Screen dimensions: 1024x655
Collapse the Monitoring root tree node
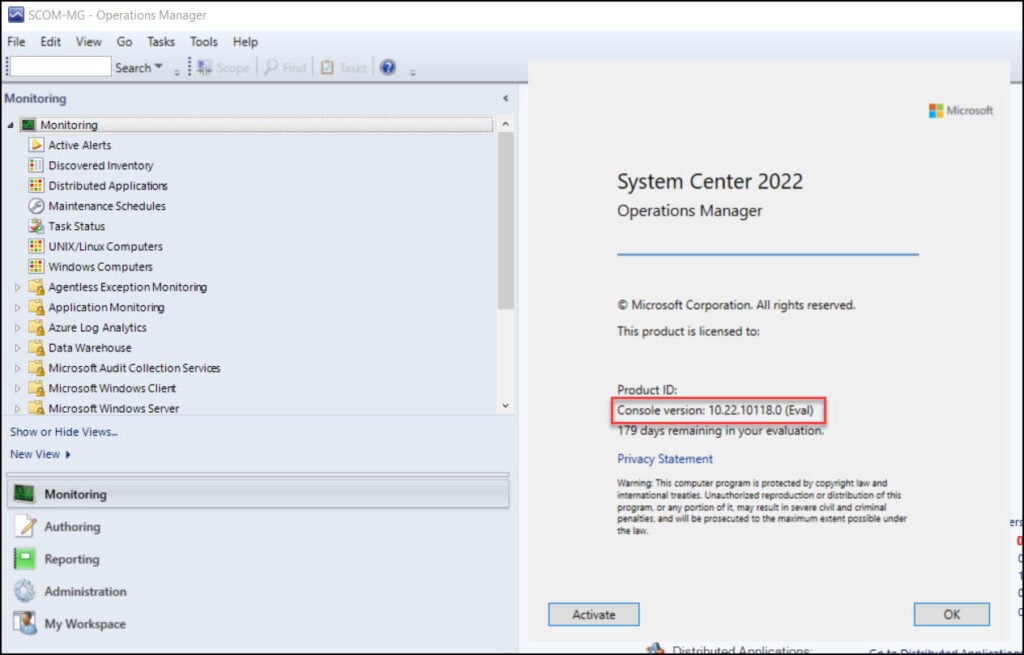pos(10,125)
